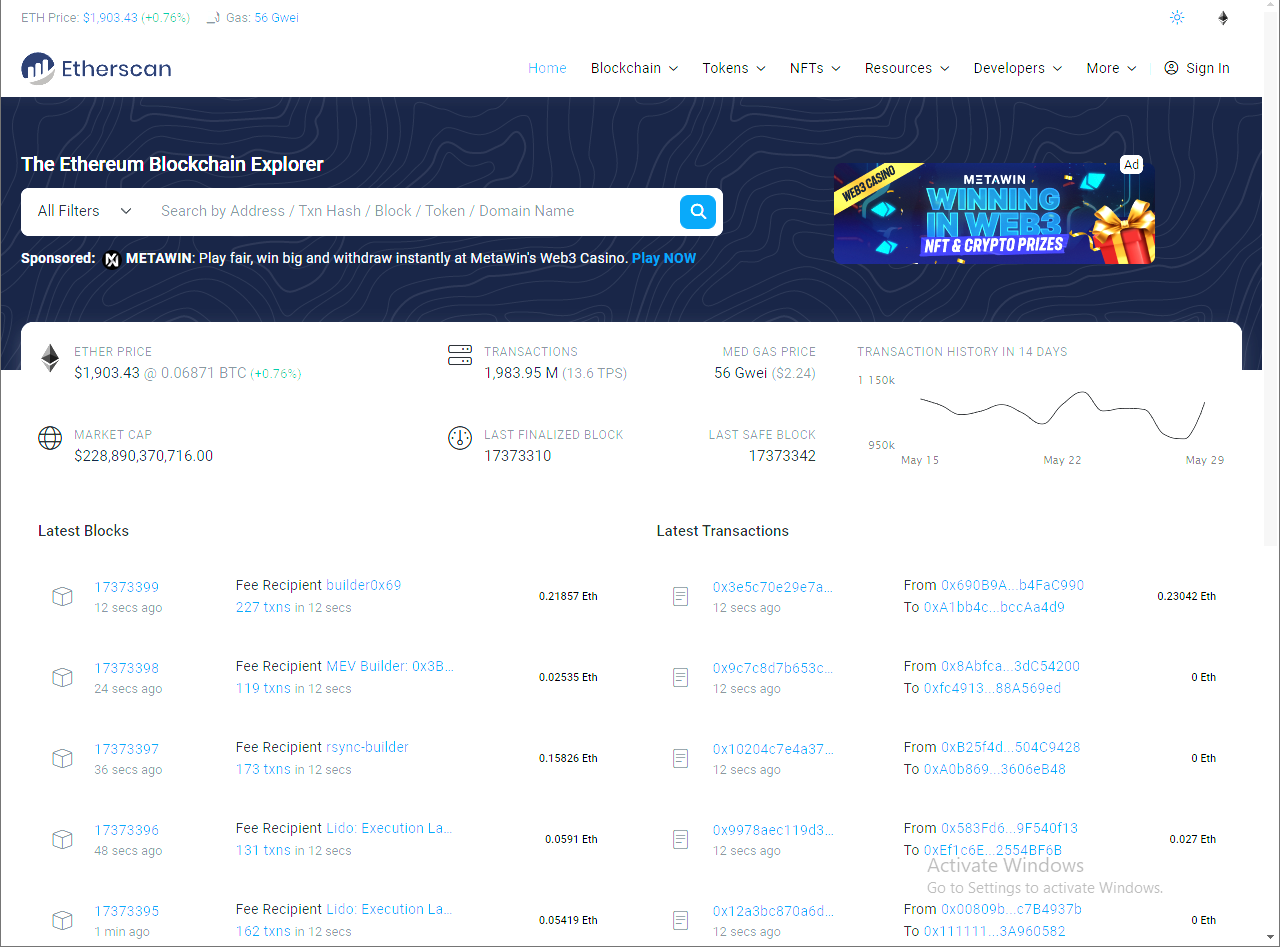Open last finalized block 17373310
1280x947 pixels.
(x=517, y=456)
